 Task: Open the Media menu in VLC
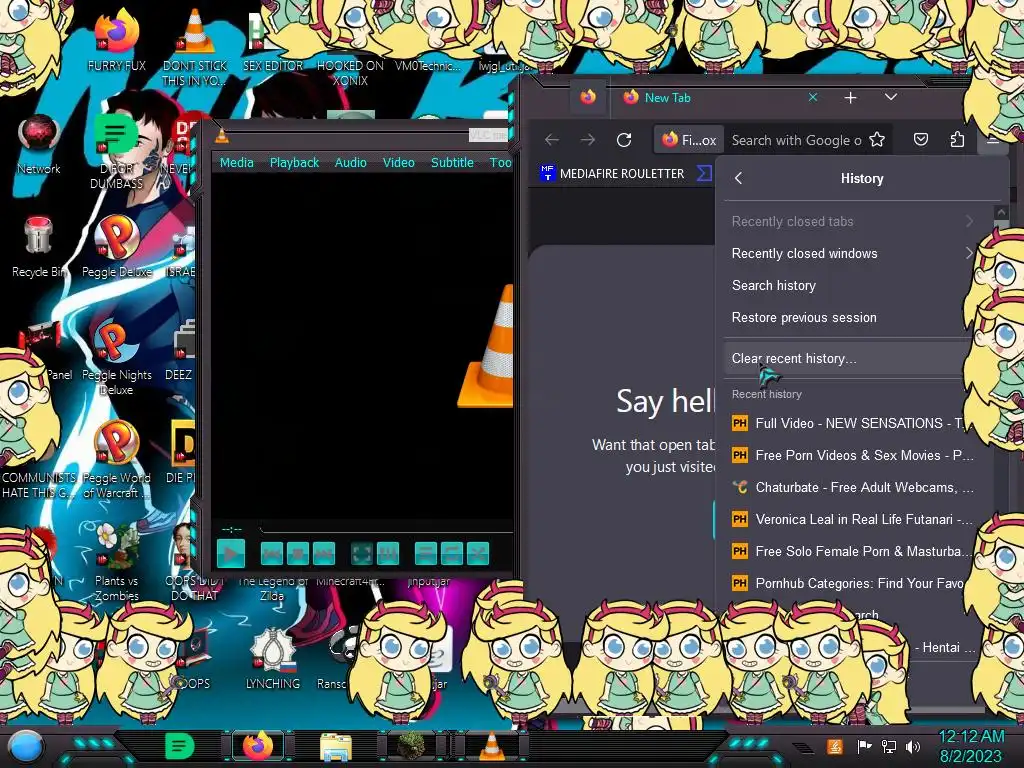(x=236, y=163)
